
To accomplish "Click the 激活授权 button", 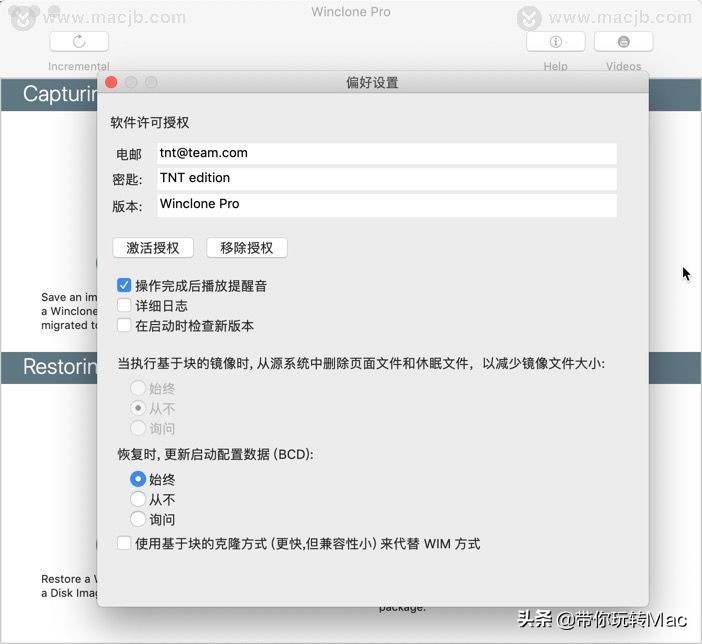I will point(153,248).
